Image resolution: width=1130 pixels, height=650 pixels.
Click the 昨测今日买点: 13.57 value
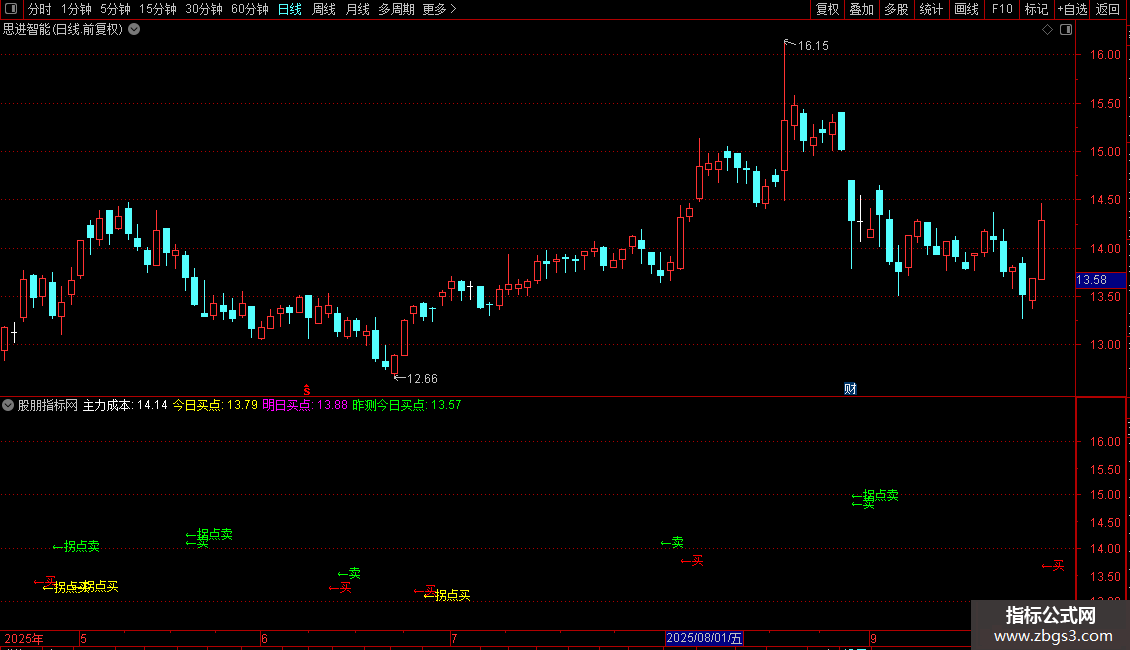click(406, 405)
